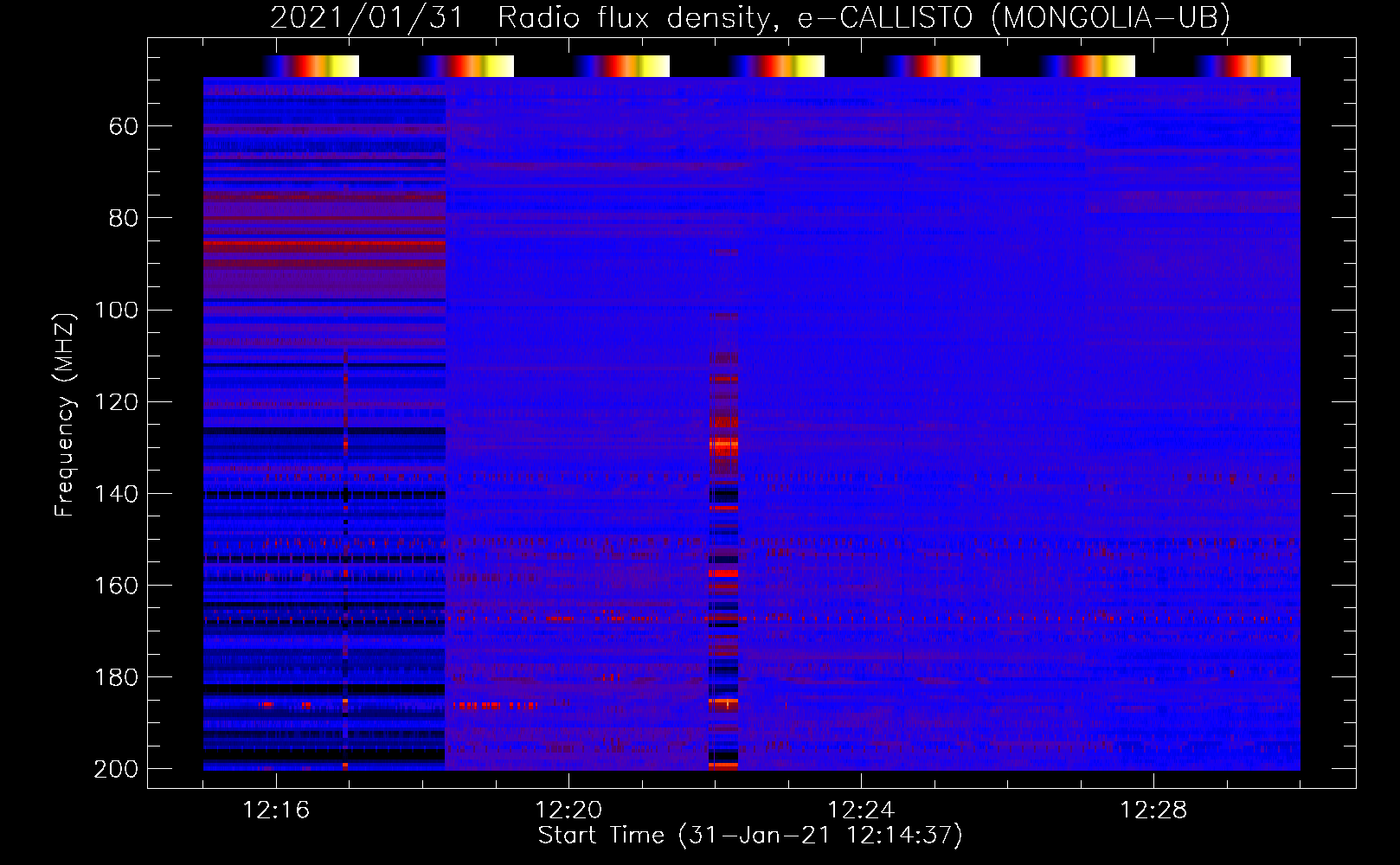1400x865 pixels.
Task: Click the 180 frequency tick label
Action: click(116, 677)
